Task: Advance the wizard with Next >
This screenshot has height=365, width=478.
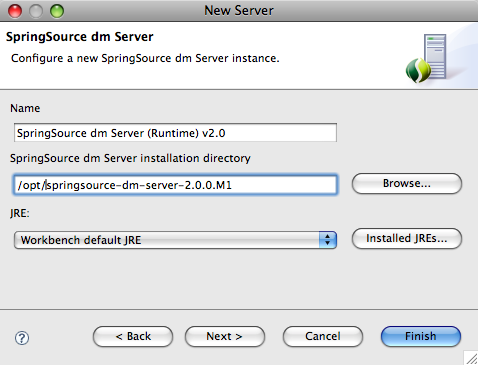Action: point(225,336)
